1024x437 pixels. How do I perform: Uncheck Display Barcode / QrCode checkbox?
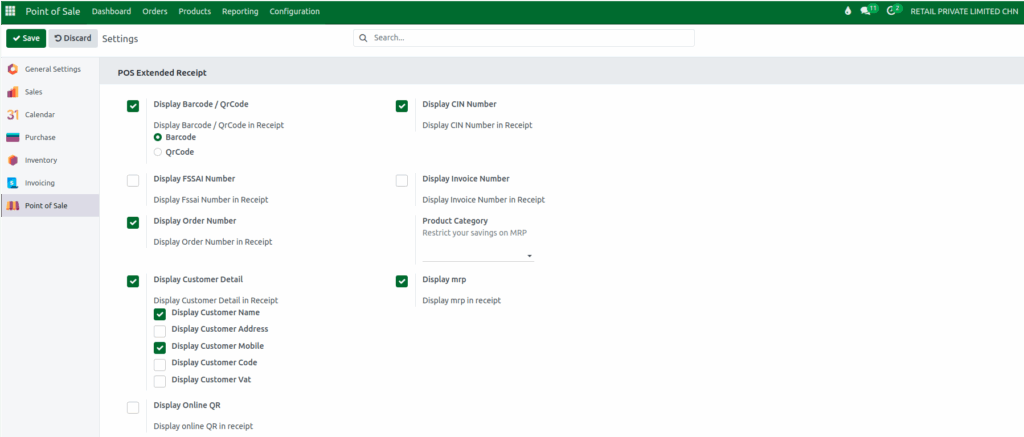[133, 106]
